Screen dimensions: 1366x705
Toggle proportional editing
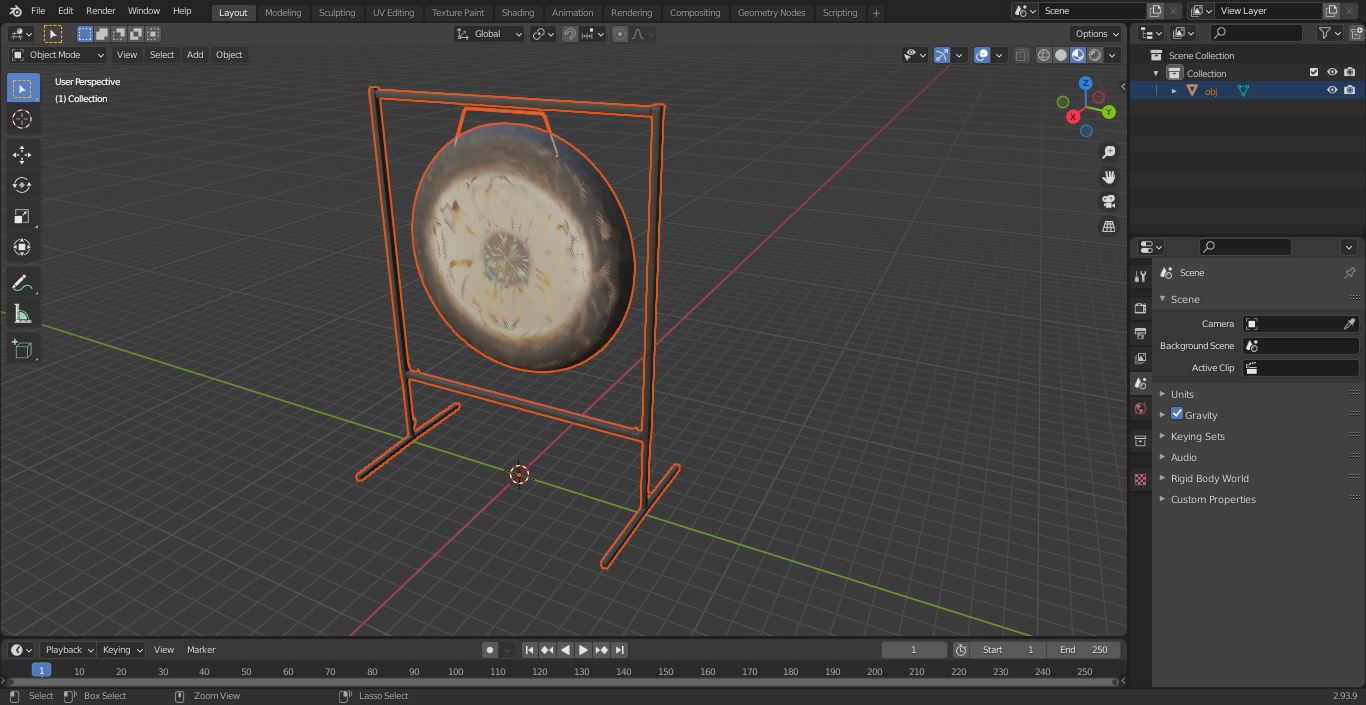click(620, 34)
